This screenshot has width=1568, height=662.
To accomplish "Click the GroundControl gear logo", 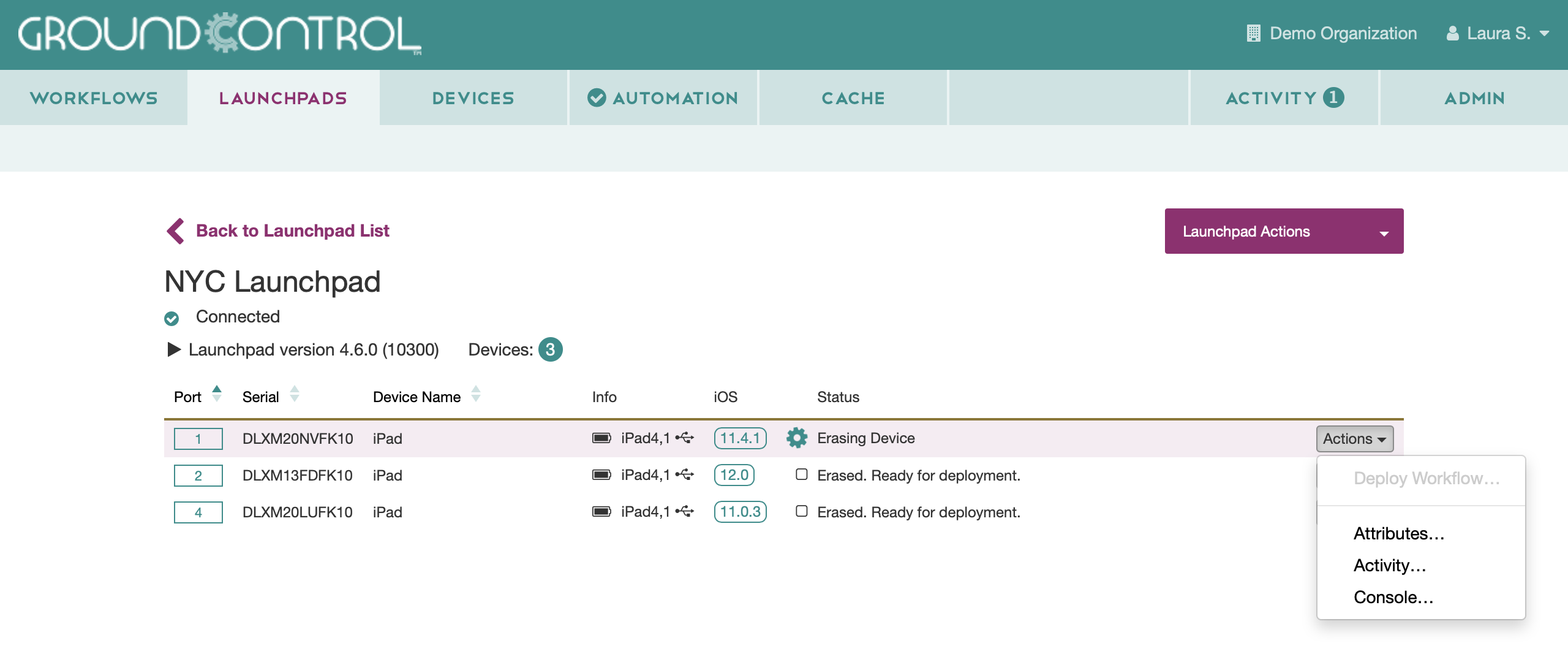I will tap(221, 32).
